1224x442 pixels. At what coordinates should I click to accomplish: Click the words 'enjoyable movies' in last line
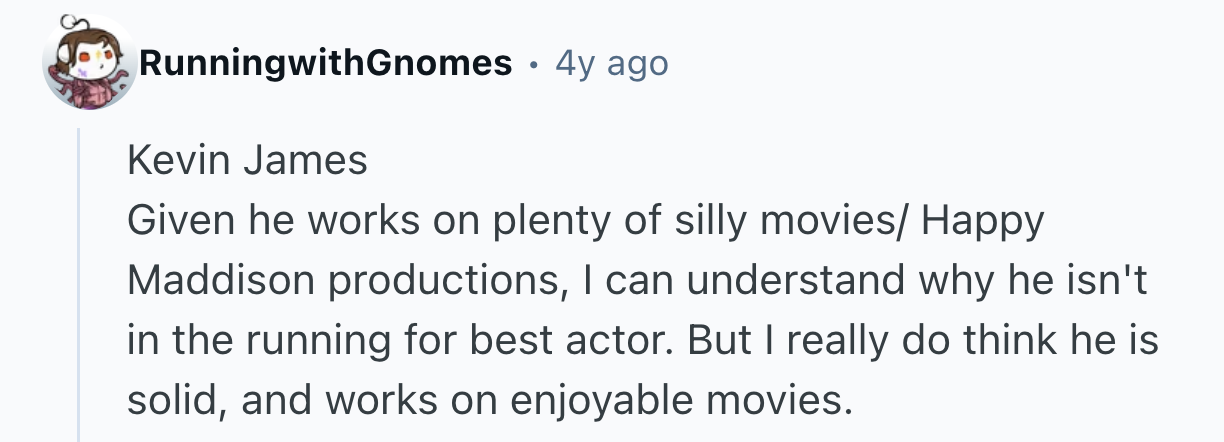pos(688,401)
